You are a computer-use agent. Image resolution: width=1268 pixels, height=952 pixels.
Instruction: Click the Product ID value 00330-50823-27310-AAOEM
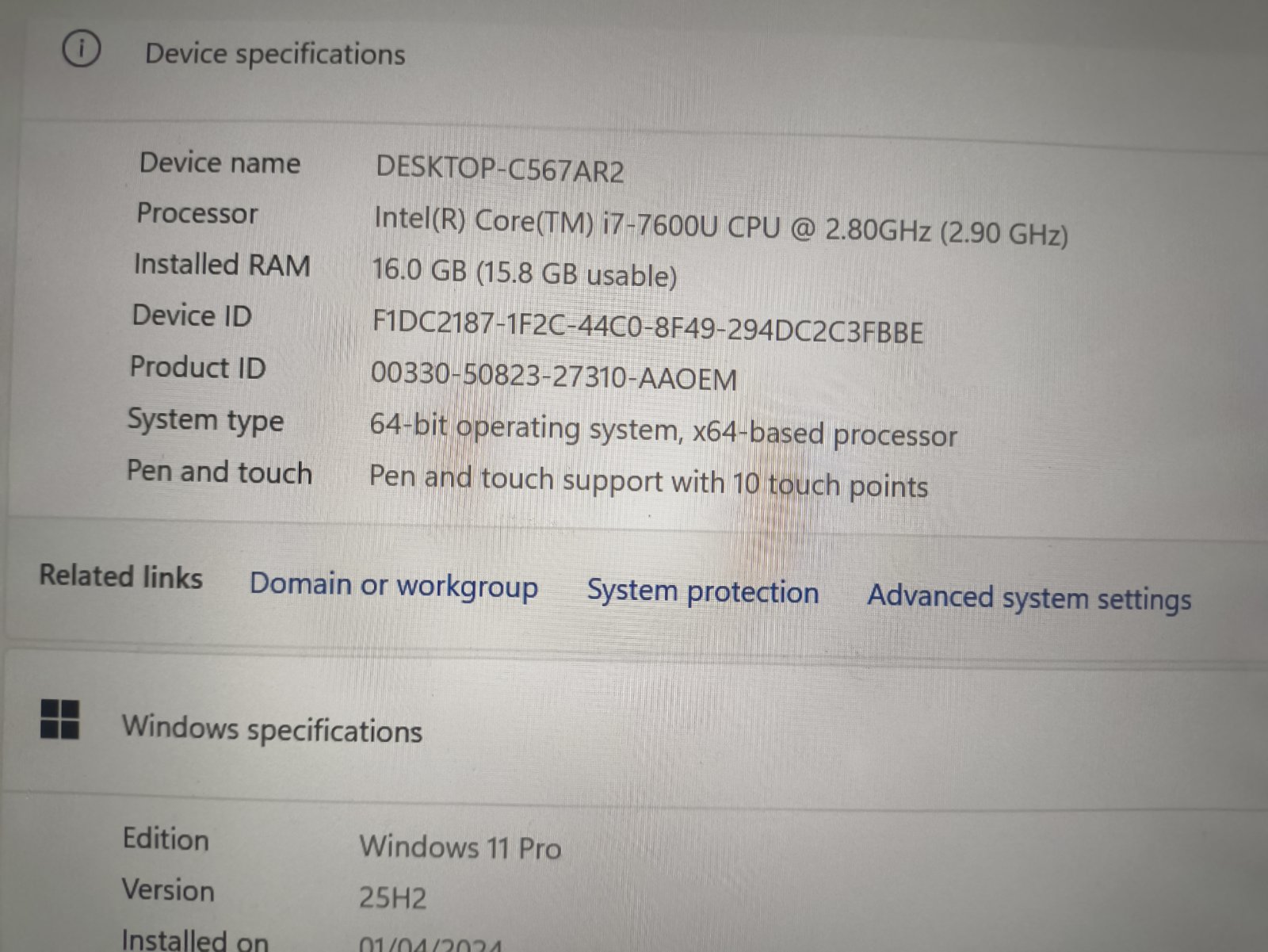click(x=553, y=377)
